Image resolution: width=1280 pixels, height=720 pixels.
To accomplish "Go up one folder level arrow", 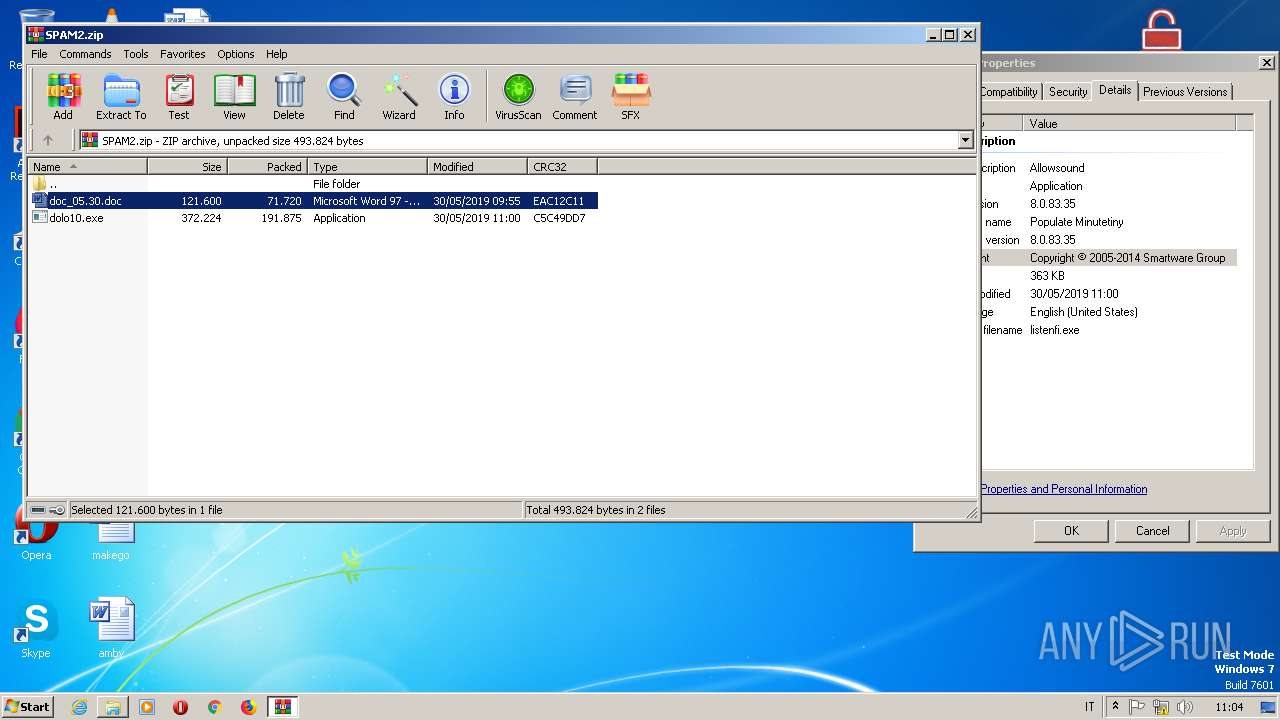I will click(x=47, y=140).
